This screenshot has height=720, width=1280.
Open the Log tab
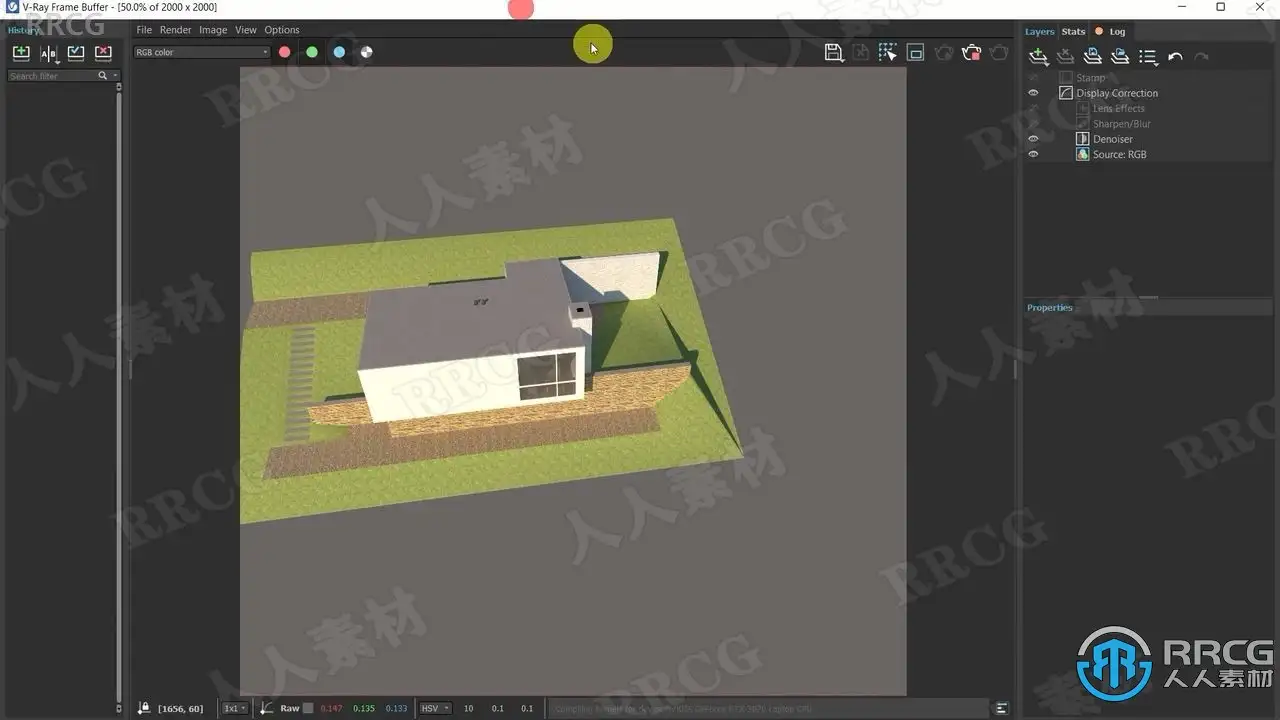tap(1116, 32)
